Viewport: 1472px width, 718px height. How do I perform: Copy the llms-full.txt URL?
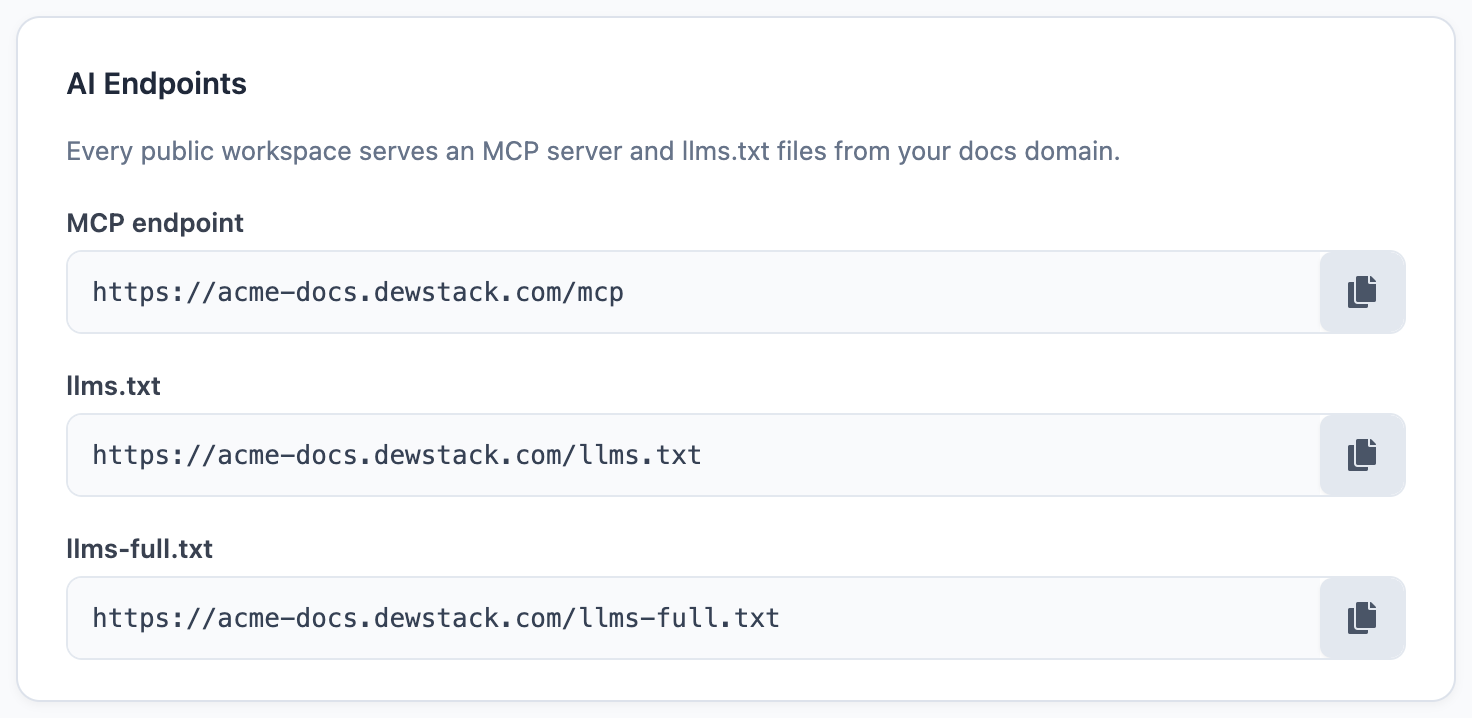click(x=1362, y=618)
